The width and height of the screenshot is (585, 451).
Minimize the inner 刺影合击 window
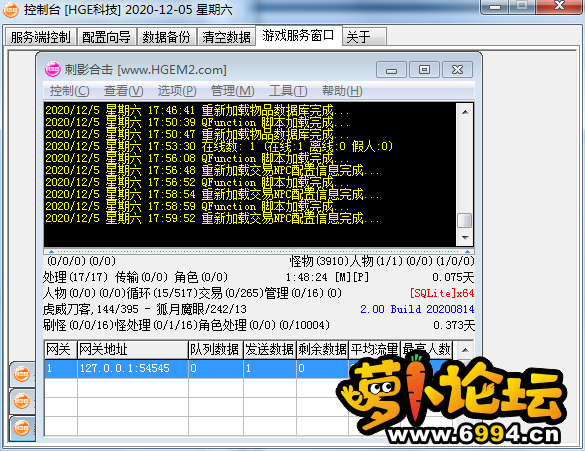391,70
